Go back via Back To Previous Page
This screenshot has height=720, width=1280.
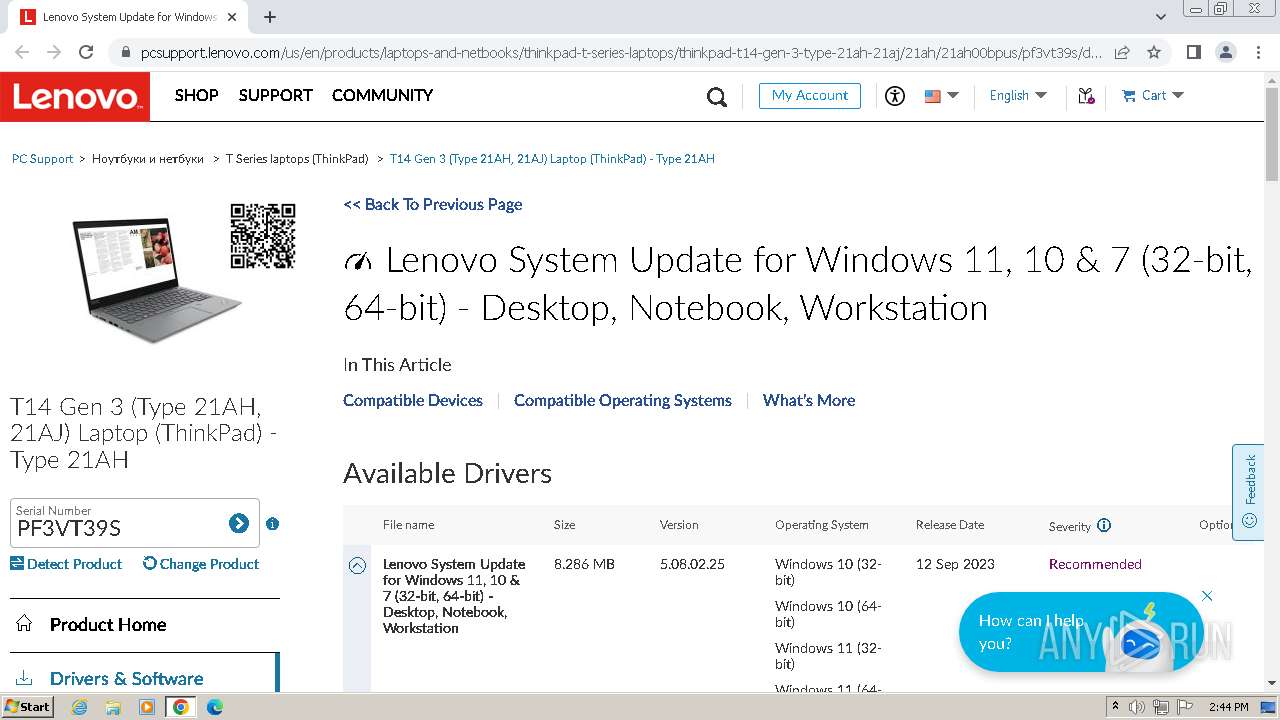coord(433,204)
